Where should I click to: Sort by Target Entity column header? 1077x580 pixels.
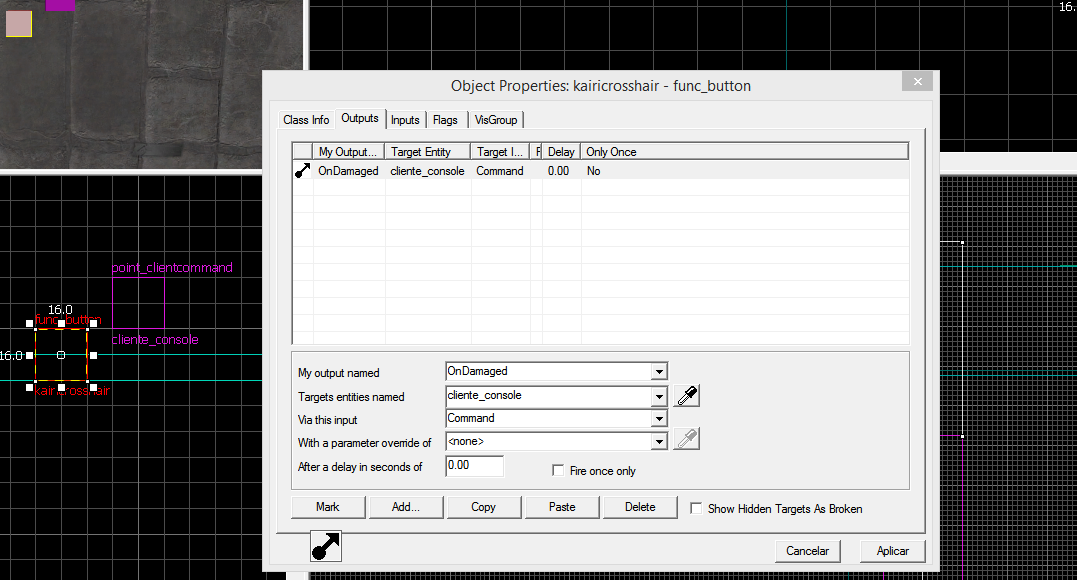[x=427, y=152]
